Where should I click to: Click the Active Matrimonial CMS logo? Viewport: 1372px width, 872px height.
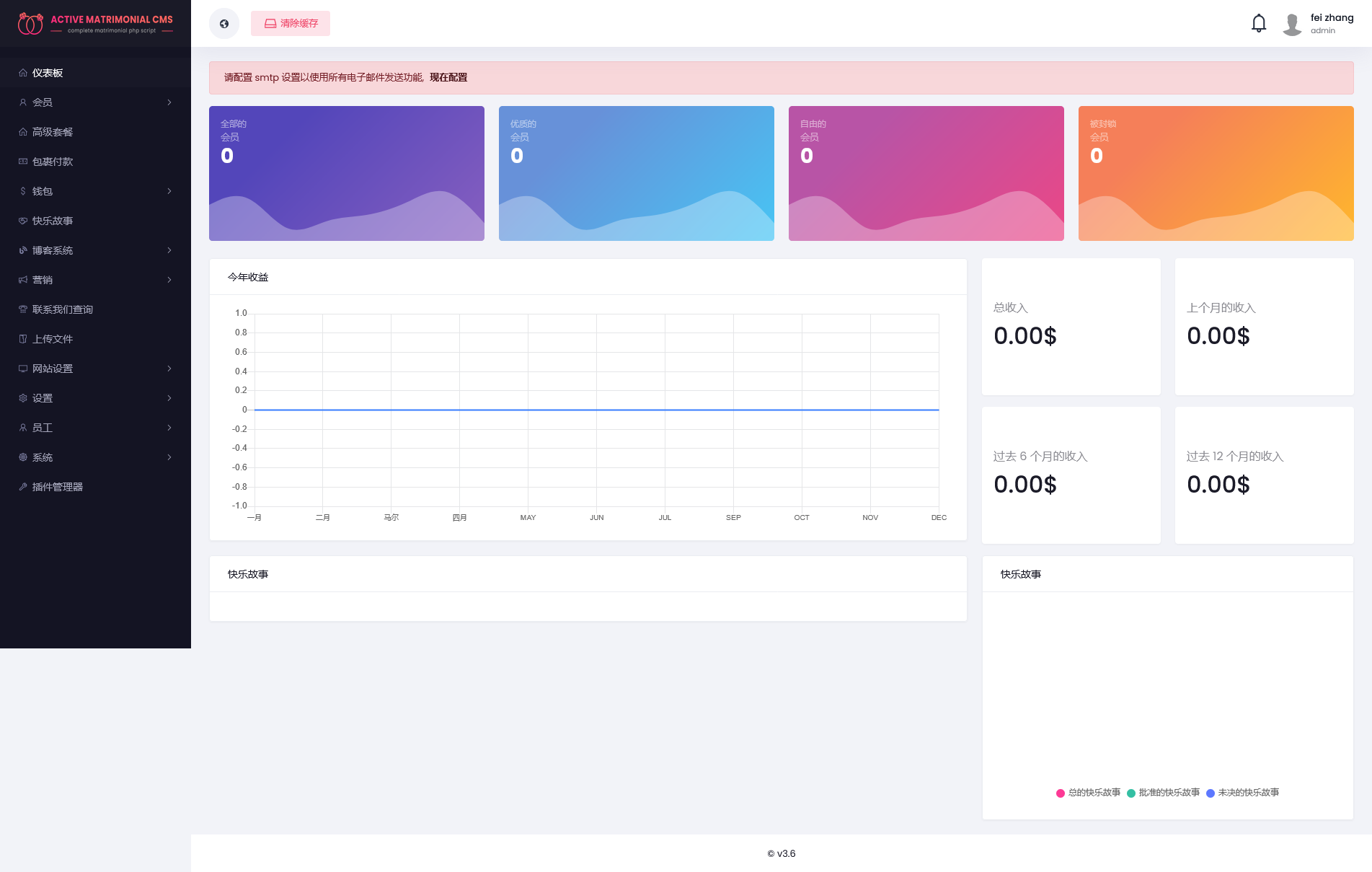[95, 24]
